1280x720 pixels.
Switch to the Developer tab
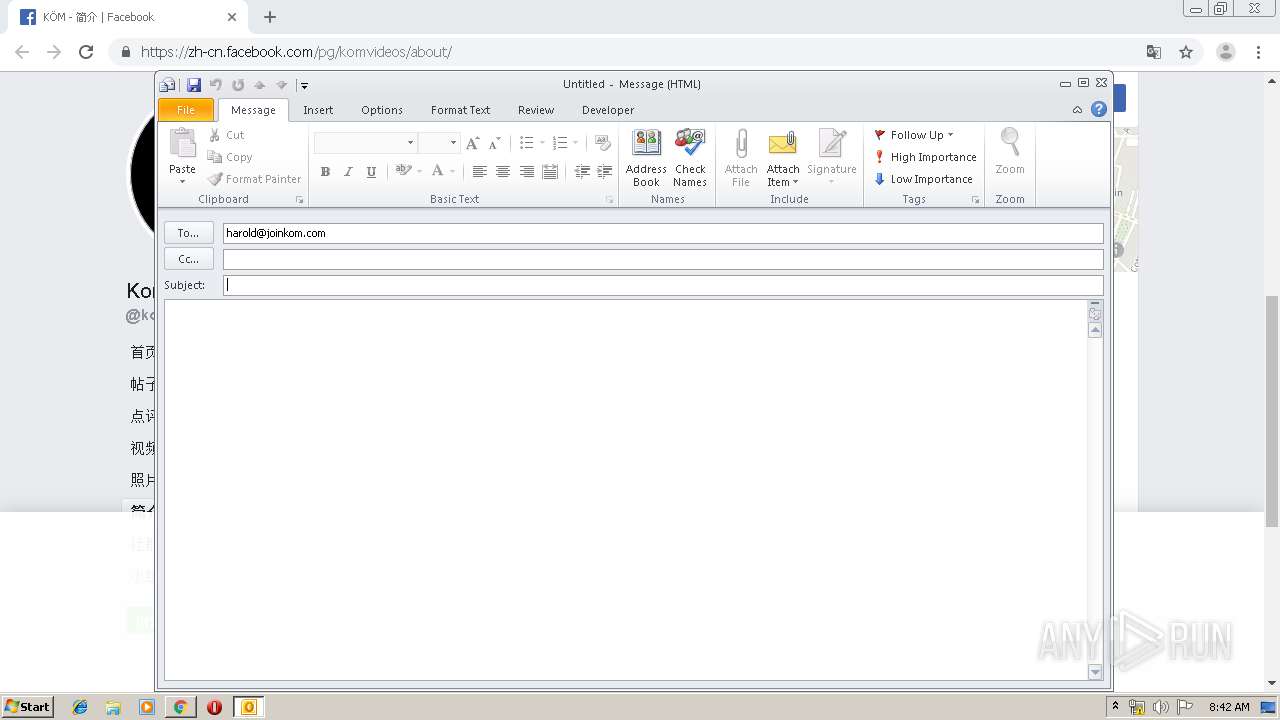click(x=608, y=110)
